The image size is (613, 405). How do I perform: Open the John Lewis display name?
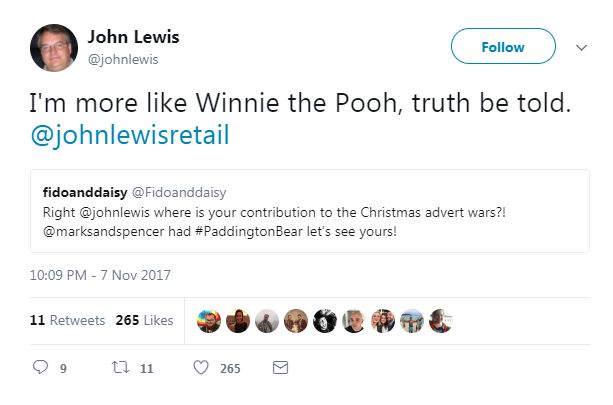click(x=133, y=37)
